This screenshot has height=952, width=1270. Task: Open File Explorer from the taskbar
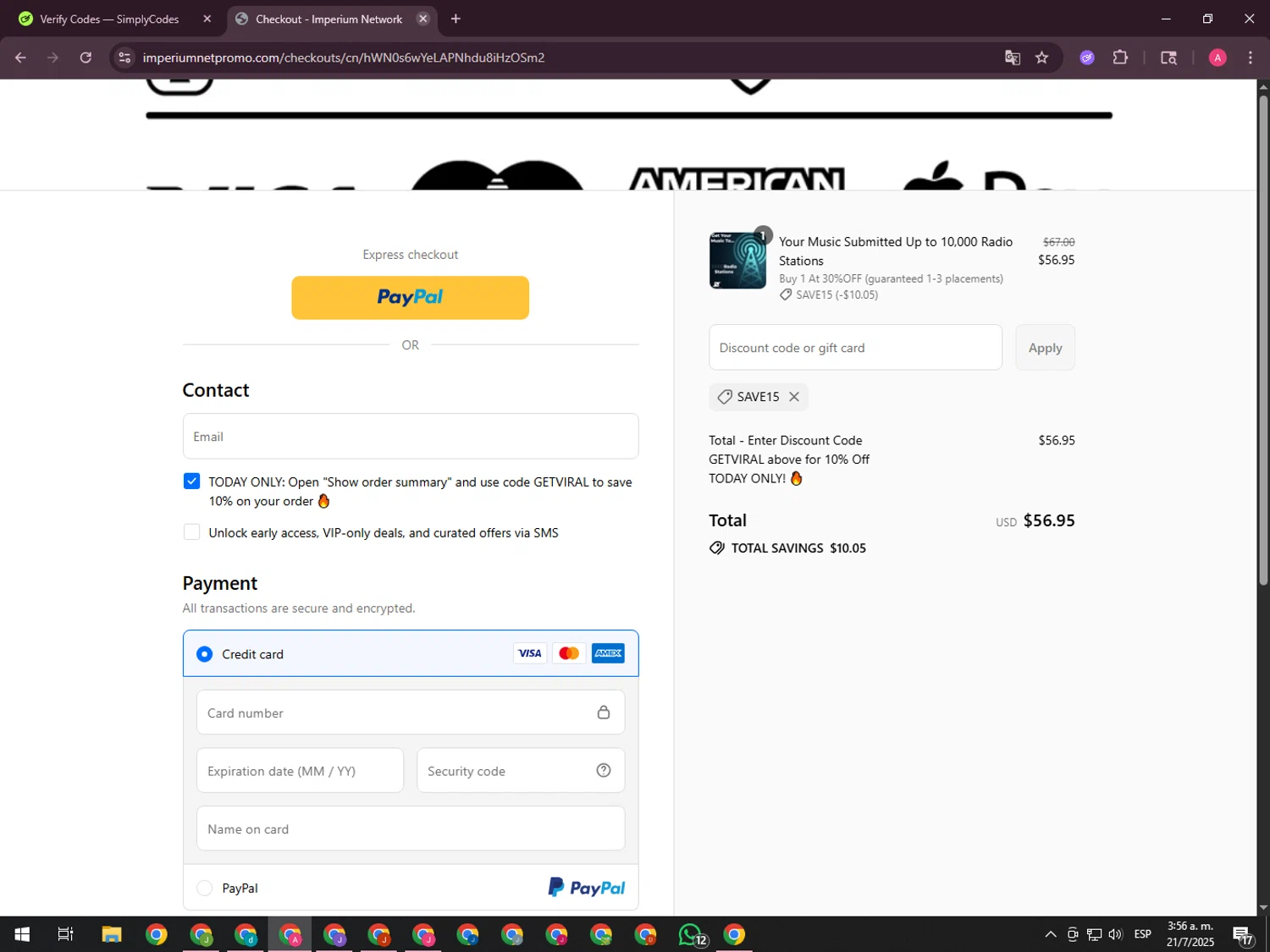[x=112, y=934]
